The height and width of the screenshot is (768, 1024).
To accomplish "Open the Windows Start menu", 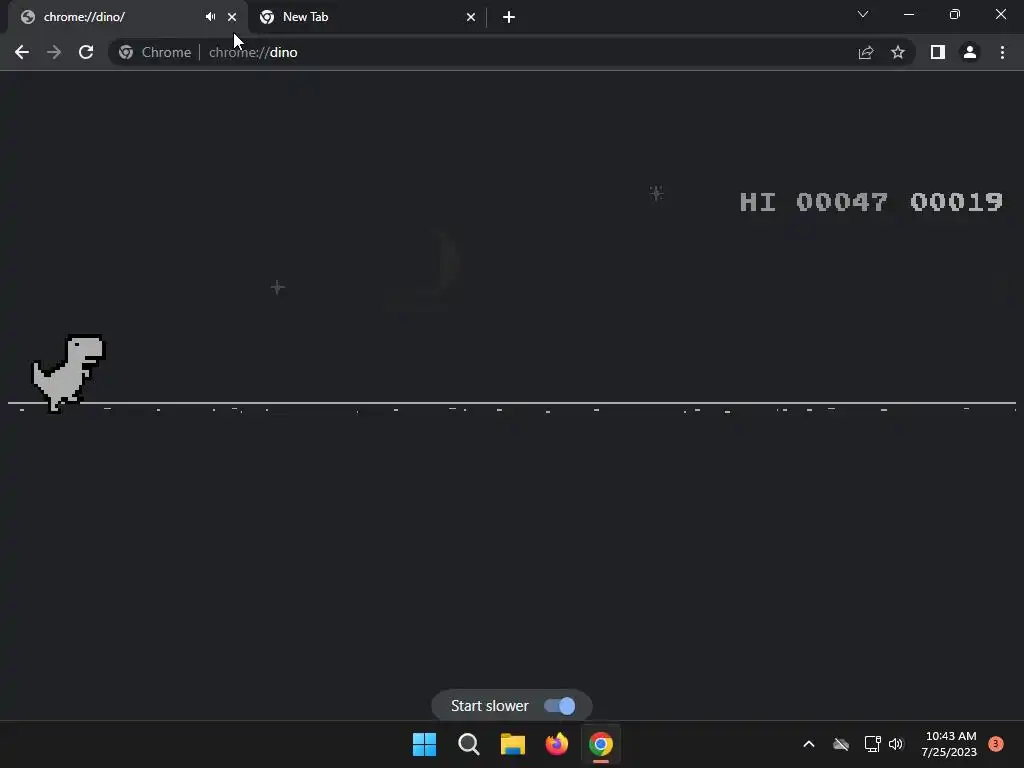I will pos(424,744).
